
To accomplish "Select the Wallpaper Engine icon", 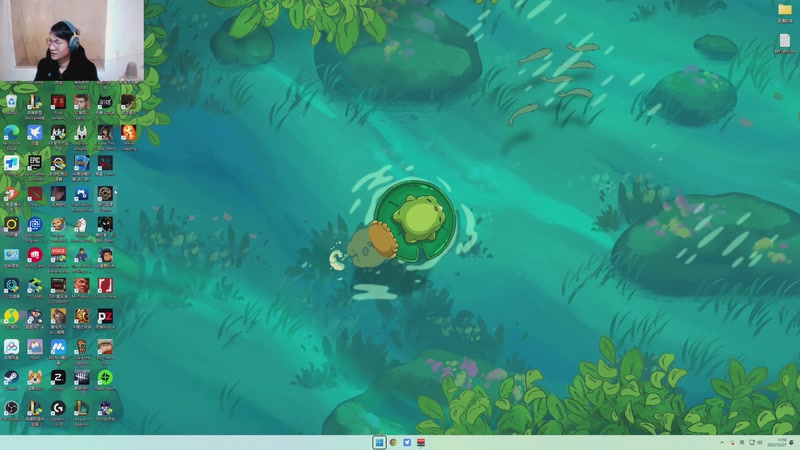I will point(35,225).
